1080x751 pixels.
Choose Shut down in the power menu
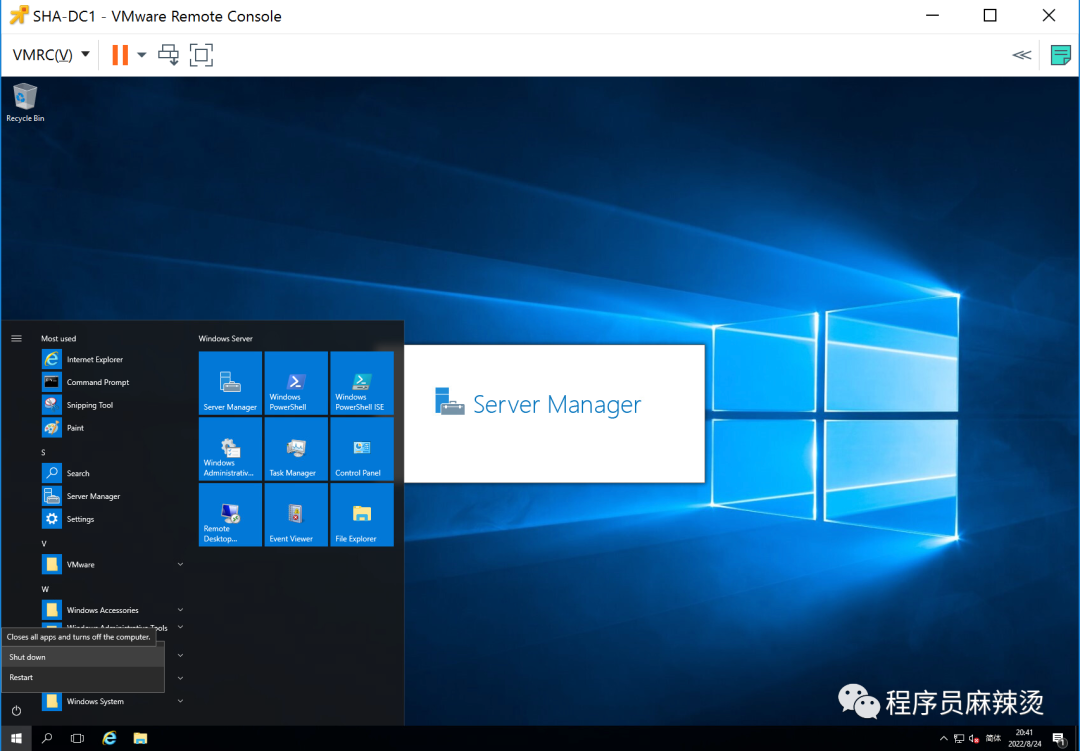tap(83, 657)
